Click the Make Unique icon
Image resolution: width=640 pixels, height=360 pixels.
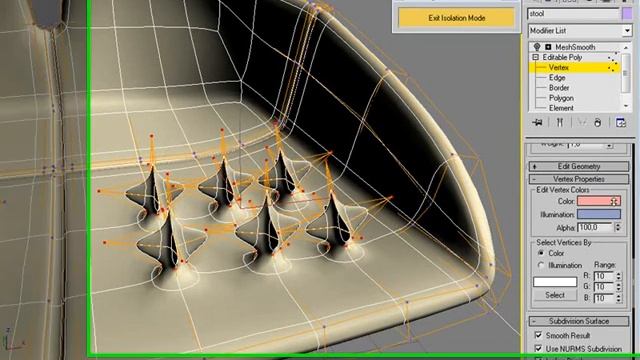point(582,122)
